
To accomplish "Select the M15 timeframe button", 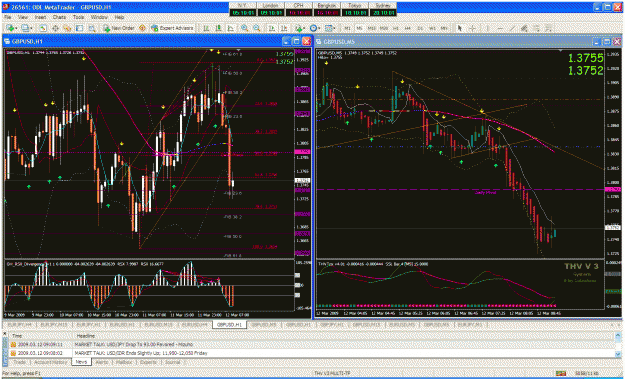I will pos(371,28).
